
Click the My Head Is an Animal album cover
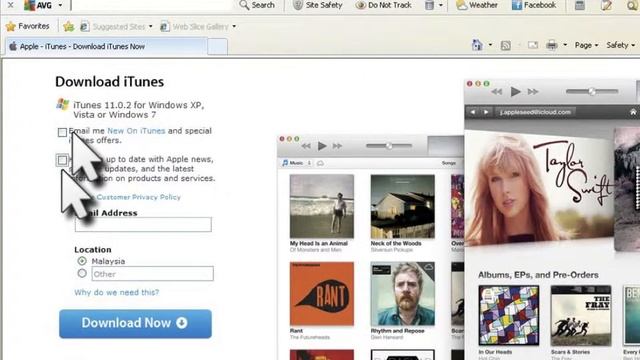point(322,207)
